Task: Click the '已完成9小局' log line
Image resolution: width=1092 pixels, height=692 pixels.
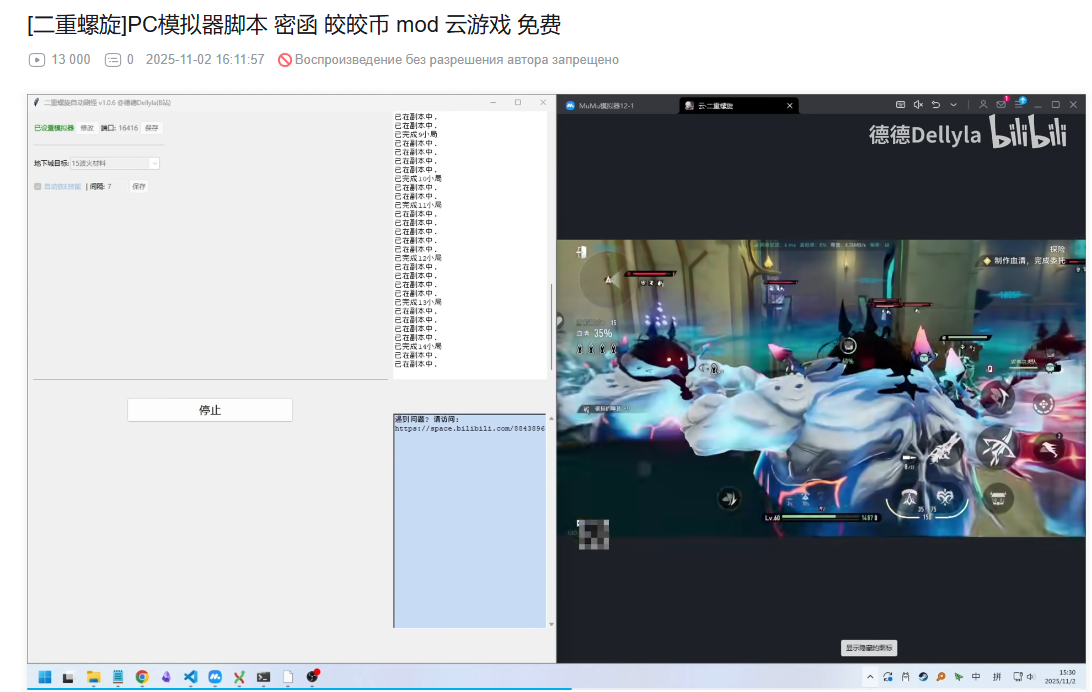Action: pyautogui.click(x=416, y=134)
